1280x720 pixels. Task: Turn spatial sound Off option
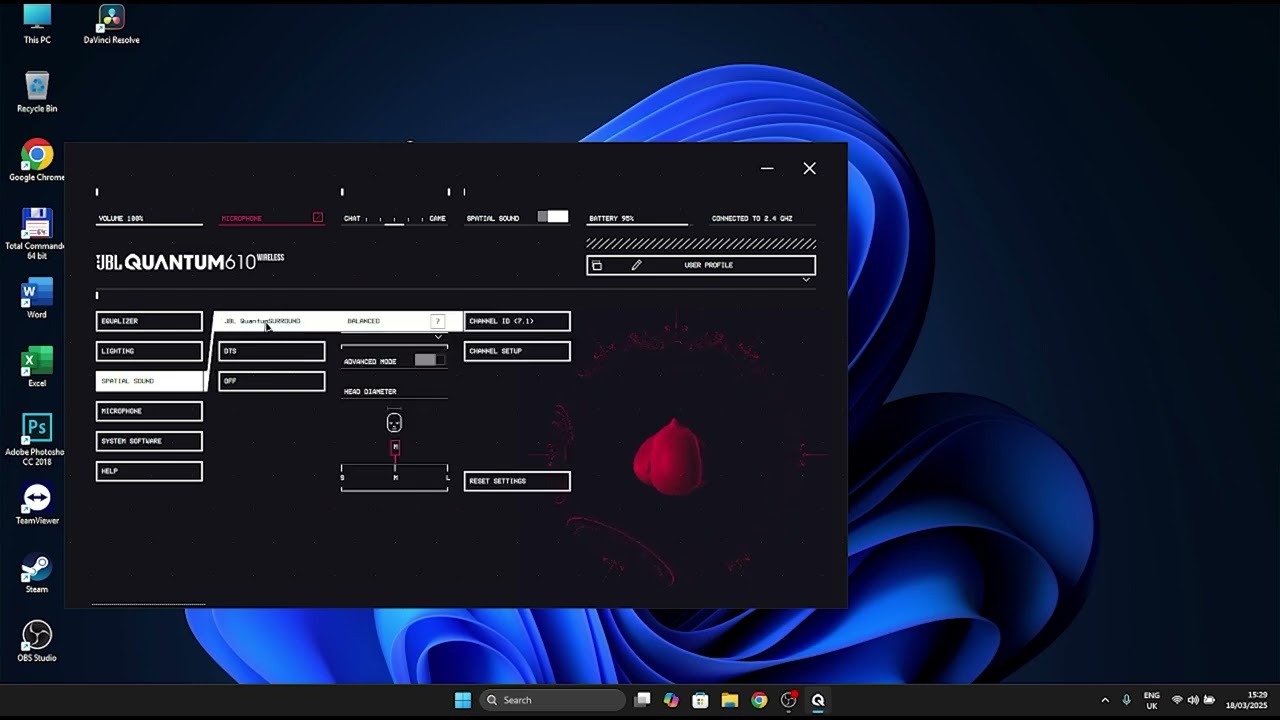coord(272,381)
